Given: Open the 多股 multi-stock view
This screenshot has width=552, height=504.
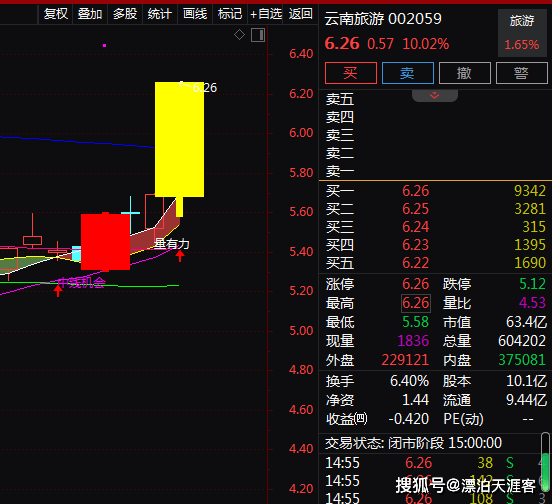Looking at the screenshot, I should click(x=125, y=14).
